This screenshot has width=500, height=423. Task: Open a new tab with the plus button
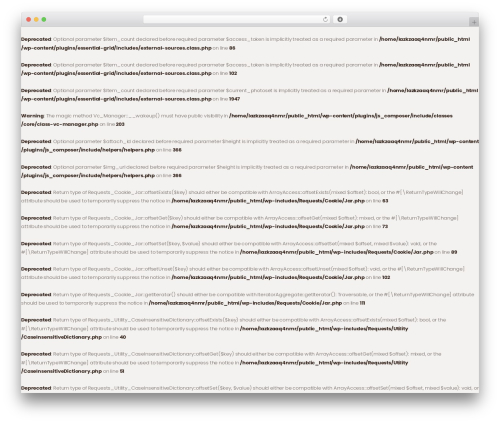click(474, 22)
